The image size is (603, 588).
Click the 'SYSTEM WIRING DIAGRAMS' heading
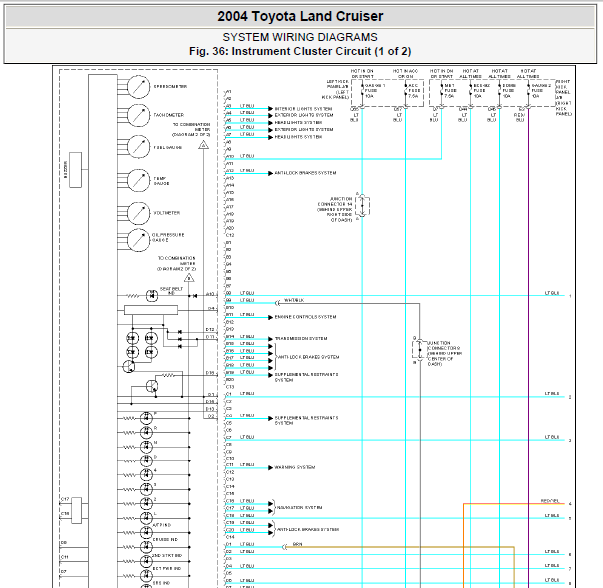300,37
